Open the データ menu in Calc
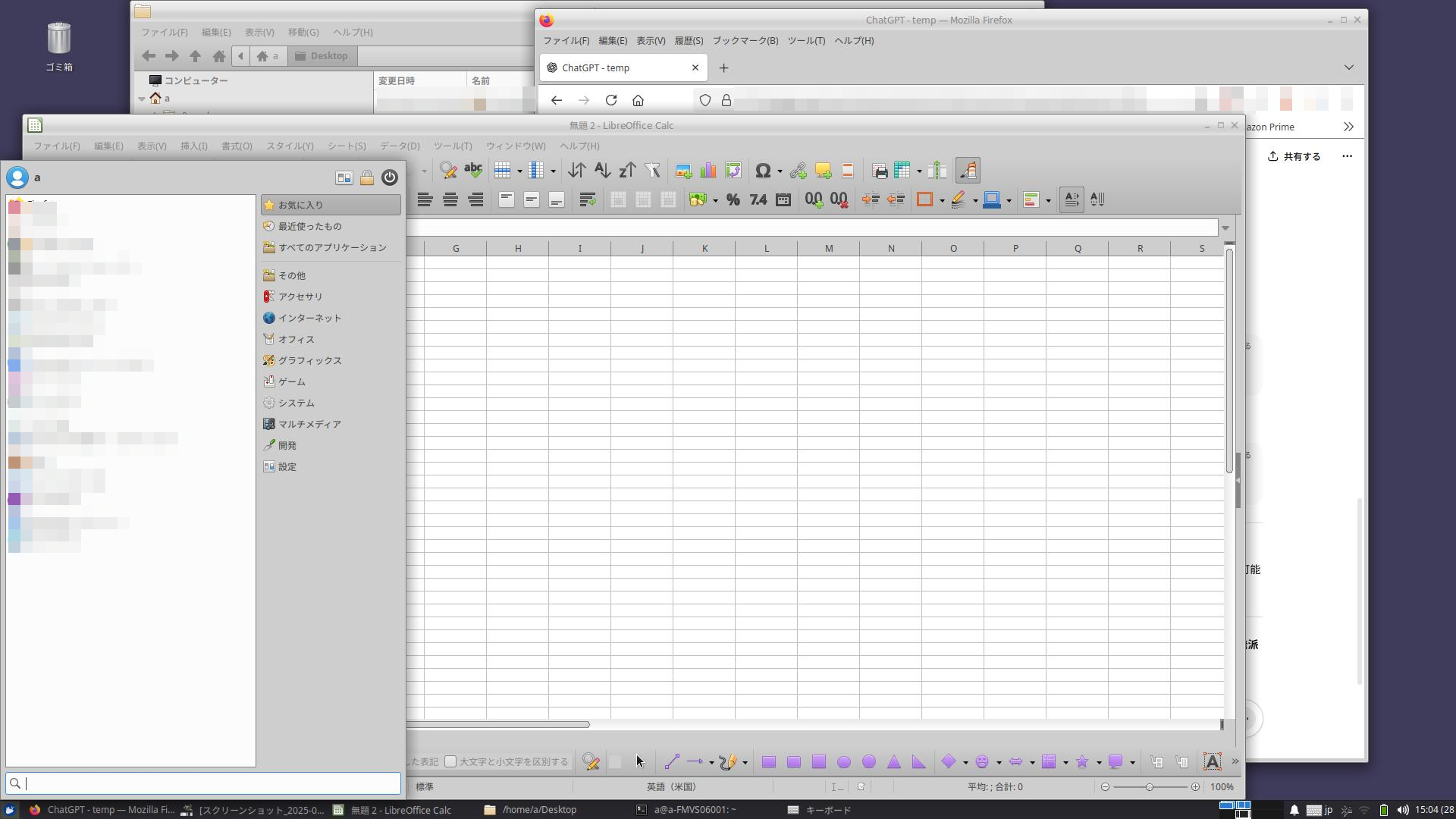 tap(400, 146)
